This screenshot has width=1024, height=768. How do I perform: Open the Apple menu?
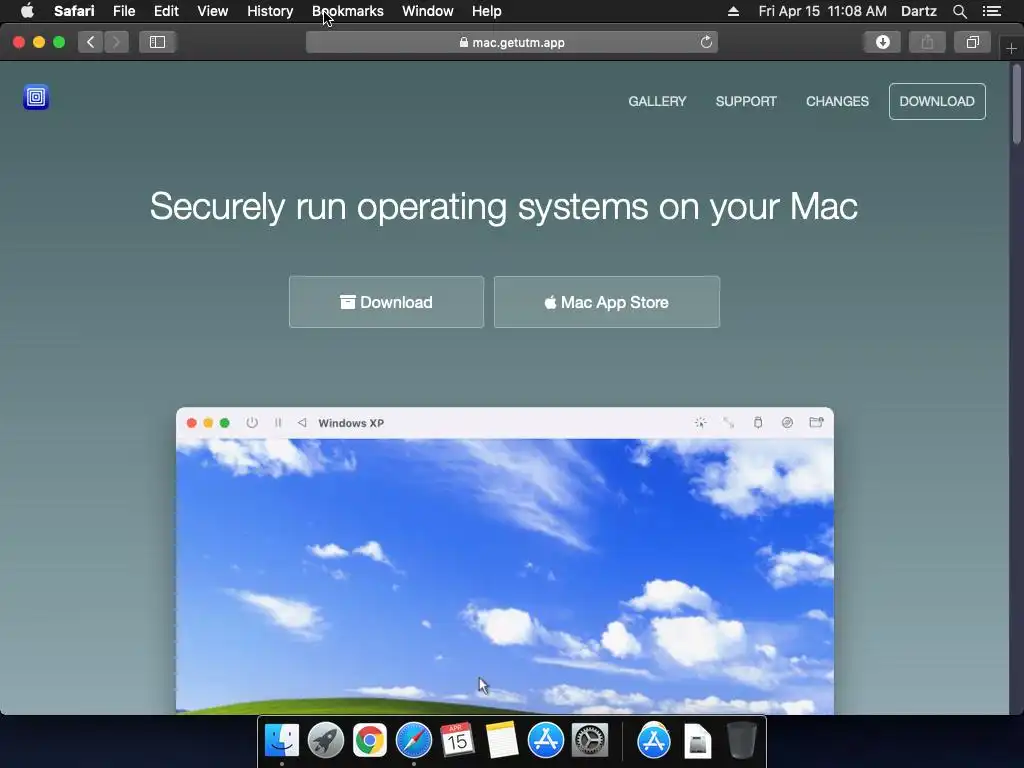click(27, 11)
